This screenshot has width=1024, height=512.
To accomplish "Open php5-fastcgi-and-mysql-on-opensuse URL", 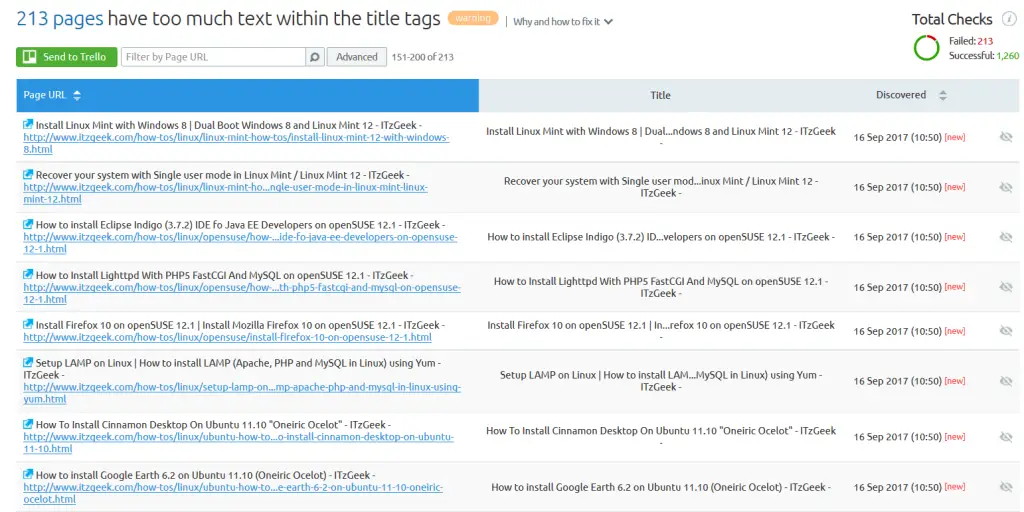I will (242, 293).
